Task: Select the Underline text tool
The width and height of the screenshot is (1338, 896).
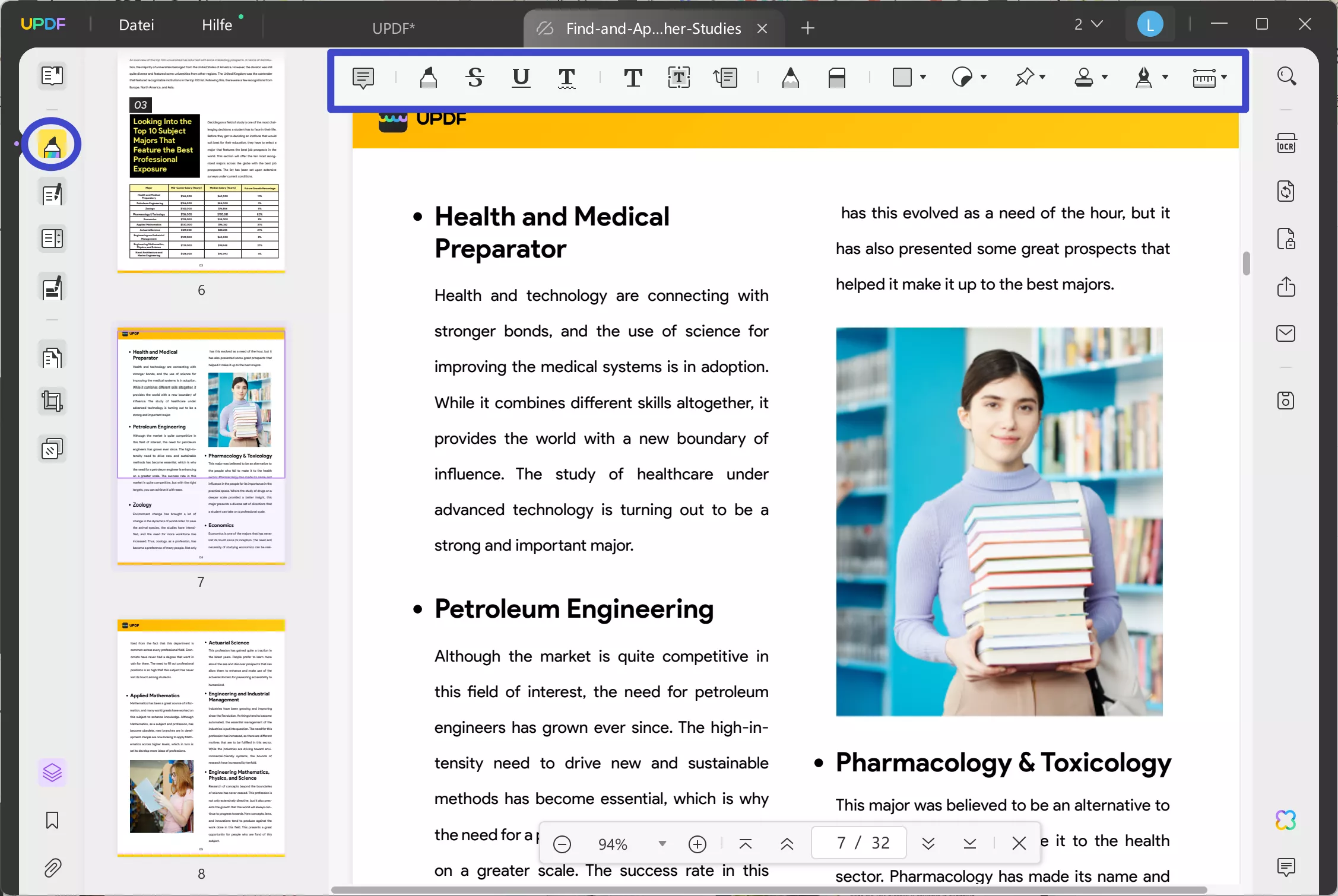Action: tap(521, 78)
